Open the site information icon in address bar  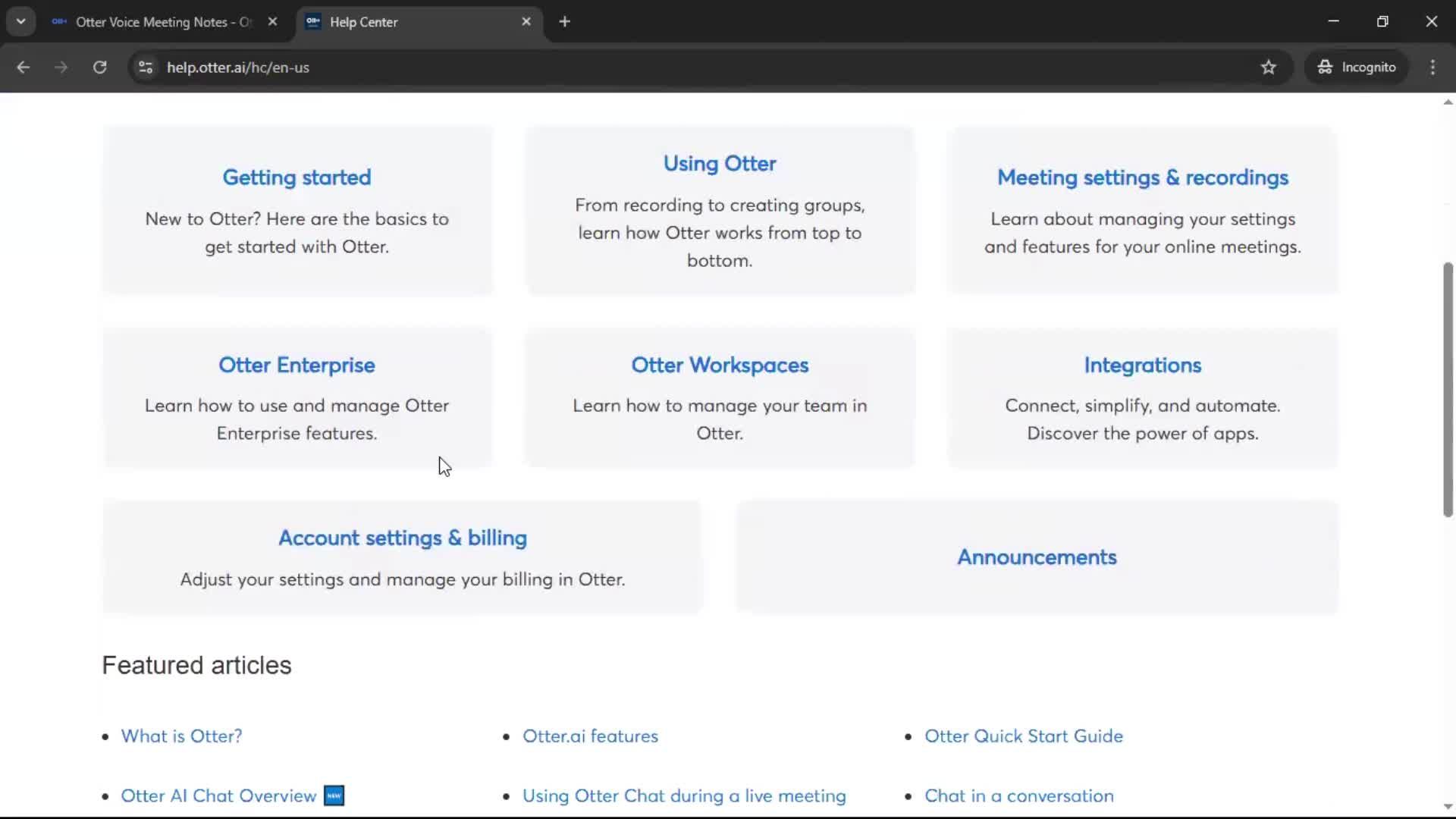coord(146,67)
